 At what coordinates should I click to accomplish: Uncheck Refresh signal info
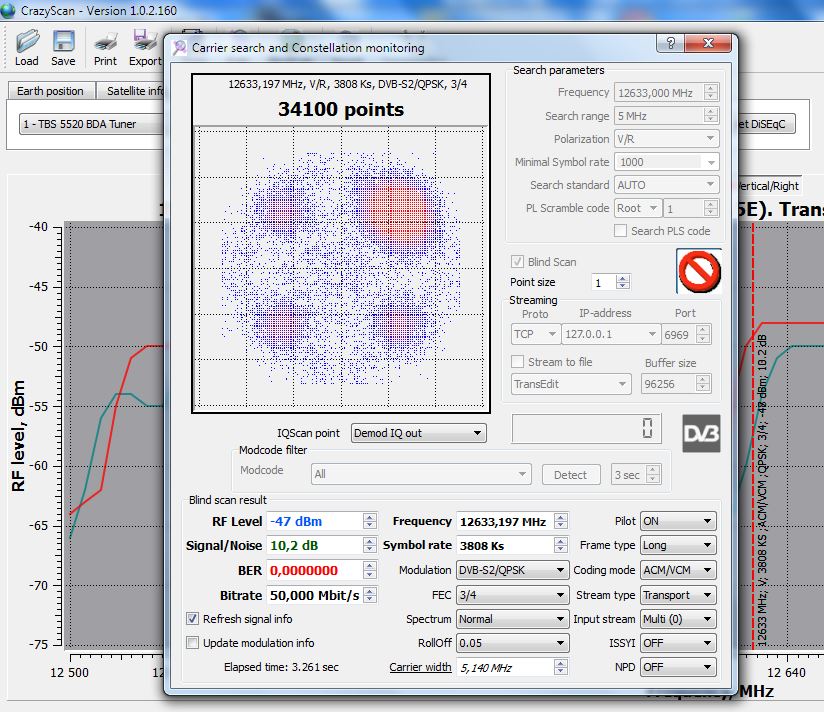pos(192,618)
